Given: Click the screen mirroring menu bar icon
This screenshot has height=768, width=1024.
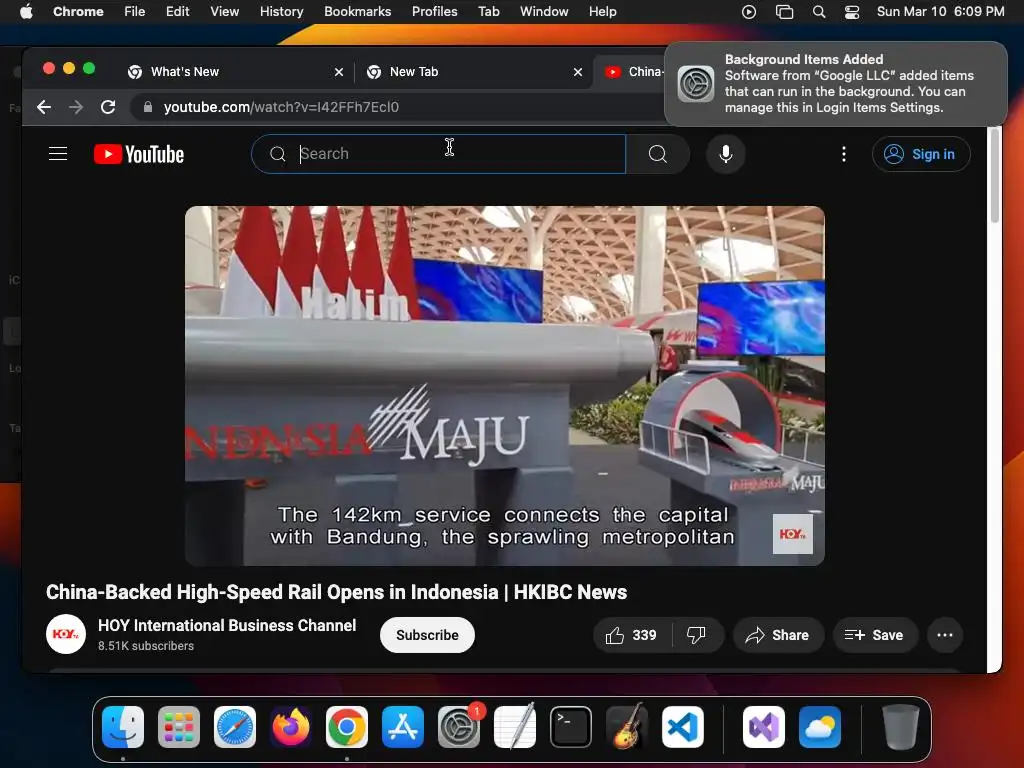Looking at the screenshot, I should pyautogui.click(x=784, y=12).
